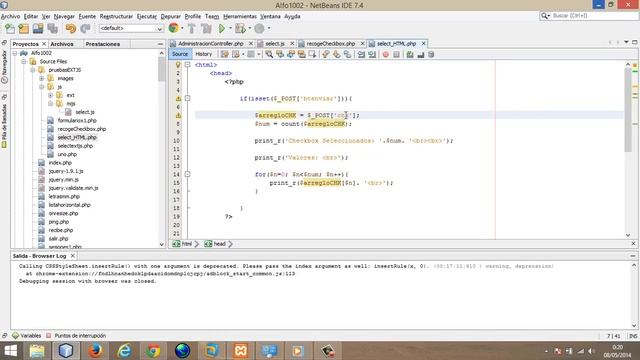Open the Navegar menu
This screenshot has width=640, height=360.
tap(64, 16)
